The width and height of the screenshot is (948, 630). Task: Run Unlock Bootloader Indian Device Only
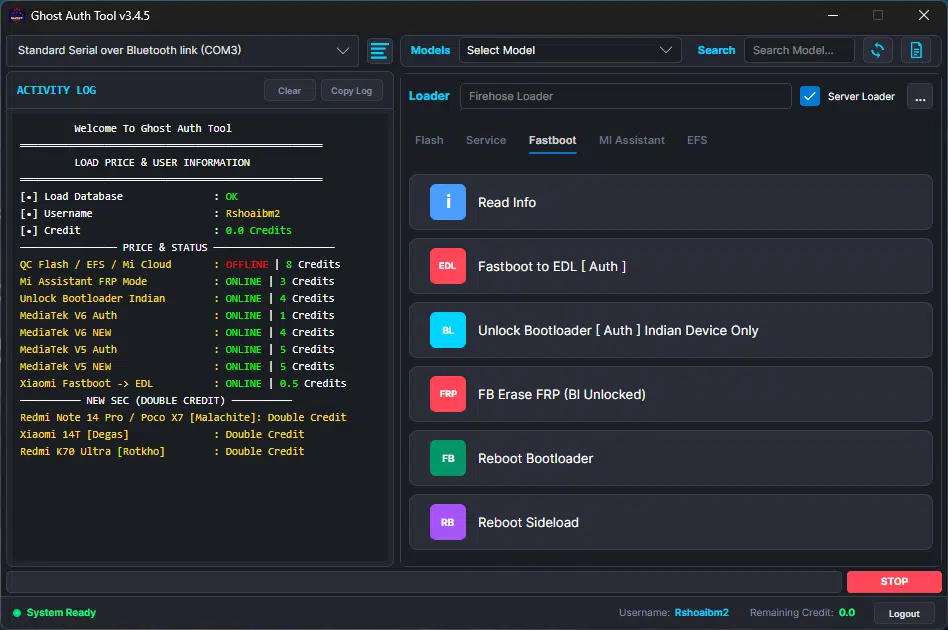point(670,330)
